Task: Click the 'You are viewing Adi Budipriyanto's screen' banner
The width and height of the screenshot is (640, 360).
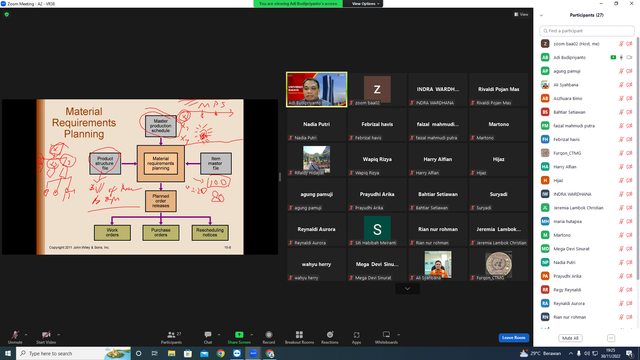Action: coord(298,4)
